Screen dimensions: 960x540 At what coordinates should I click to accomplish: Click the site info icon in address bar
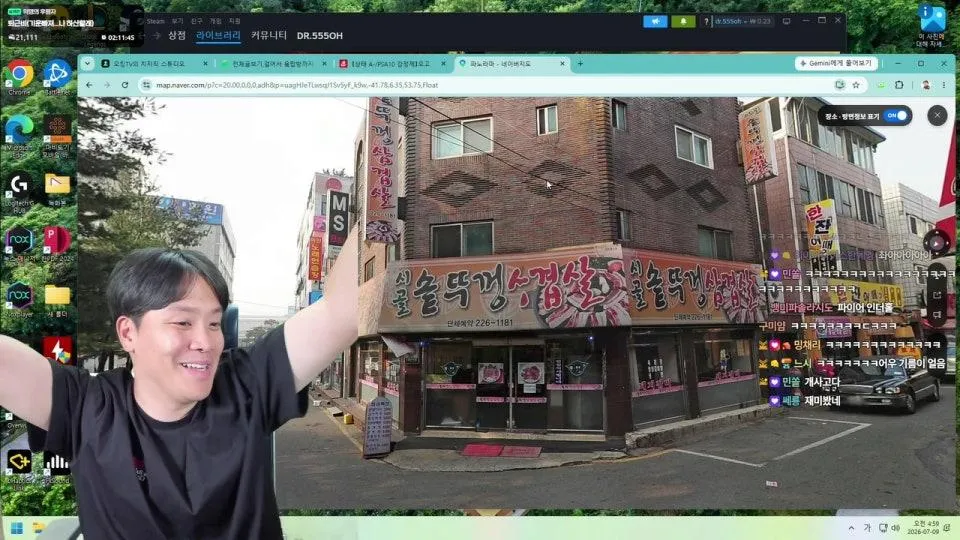146,85
